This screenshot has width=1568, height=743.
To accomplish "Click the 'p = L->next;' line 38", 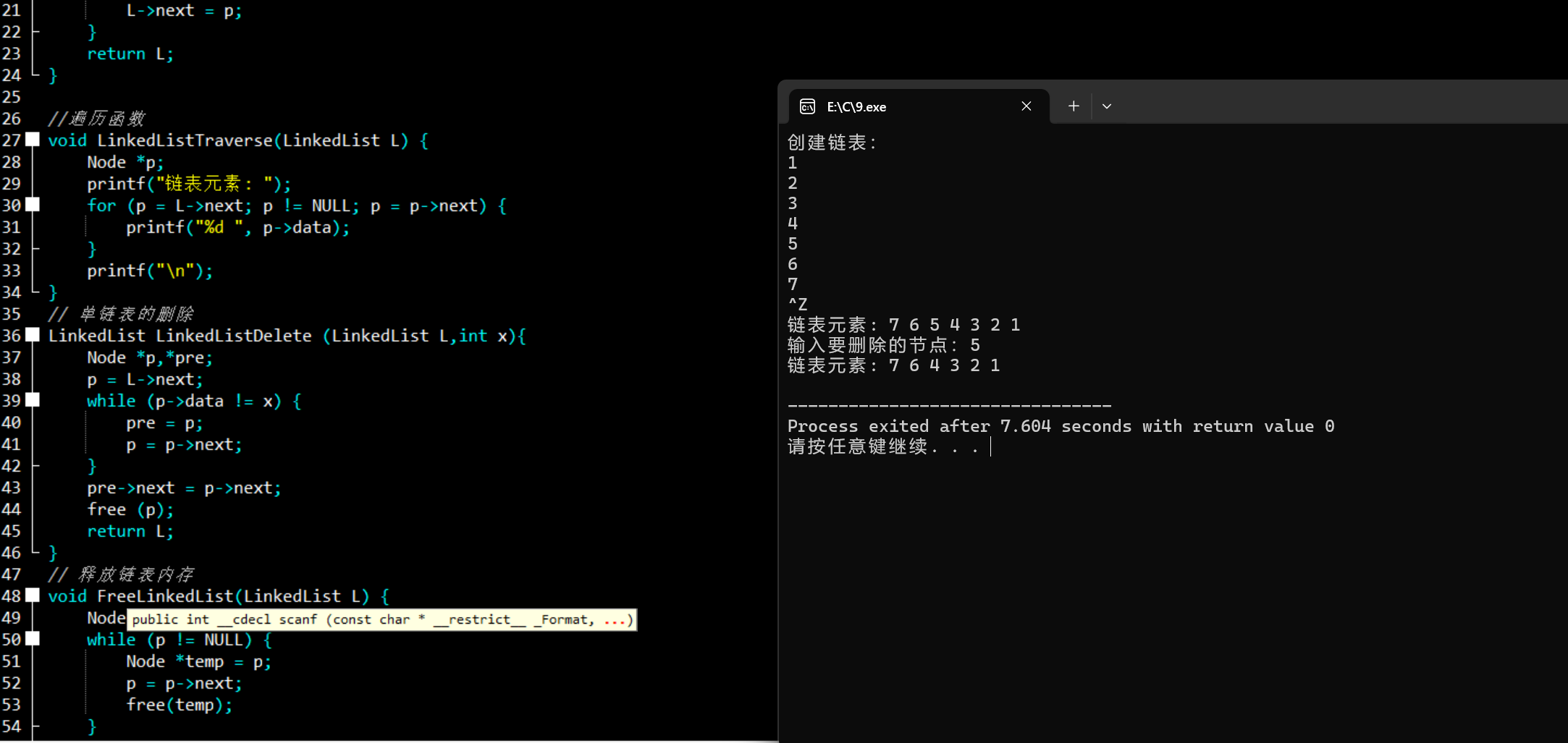I will (145, 380).
